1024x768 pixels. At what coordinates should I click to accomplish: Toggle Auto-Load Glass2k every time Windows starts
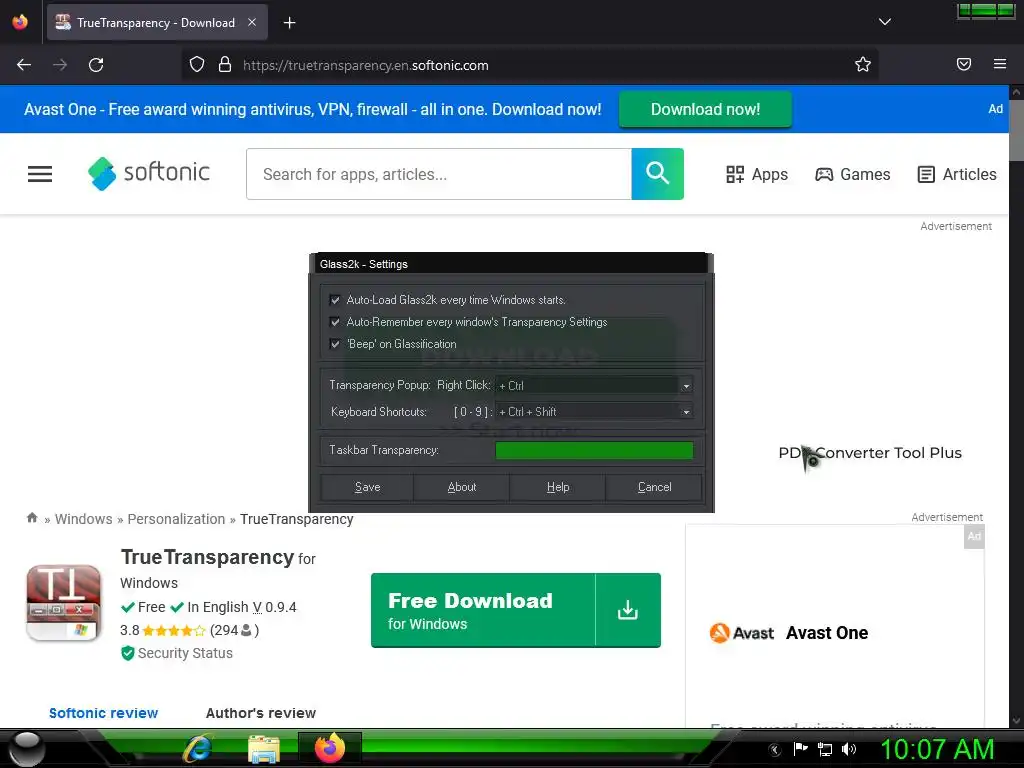[x=335, y=300]
